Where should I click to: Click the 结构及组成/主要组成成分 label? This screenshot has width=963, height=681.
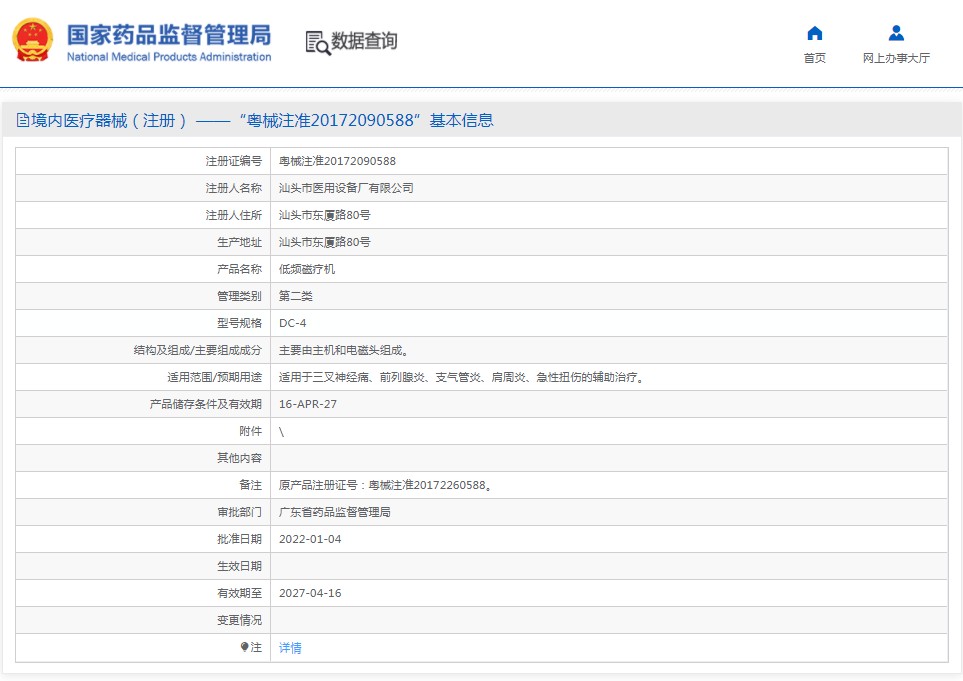pos(198,350)
